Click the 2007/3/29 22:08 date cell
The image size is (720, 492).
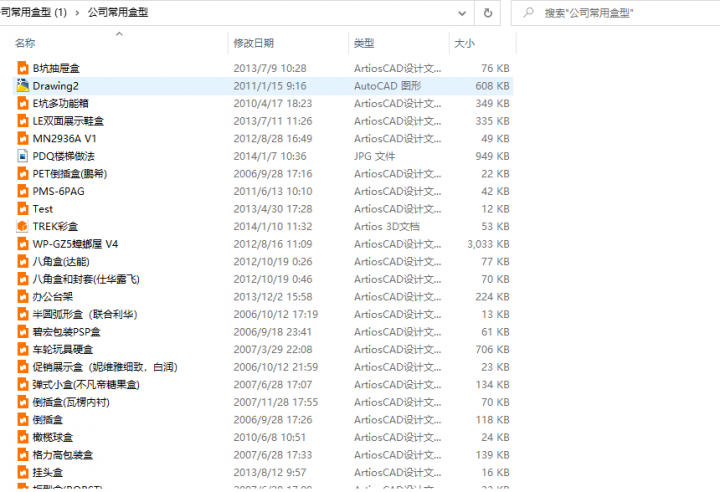[x=273, y=350]
